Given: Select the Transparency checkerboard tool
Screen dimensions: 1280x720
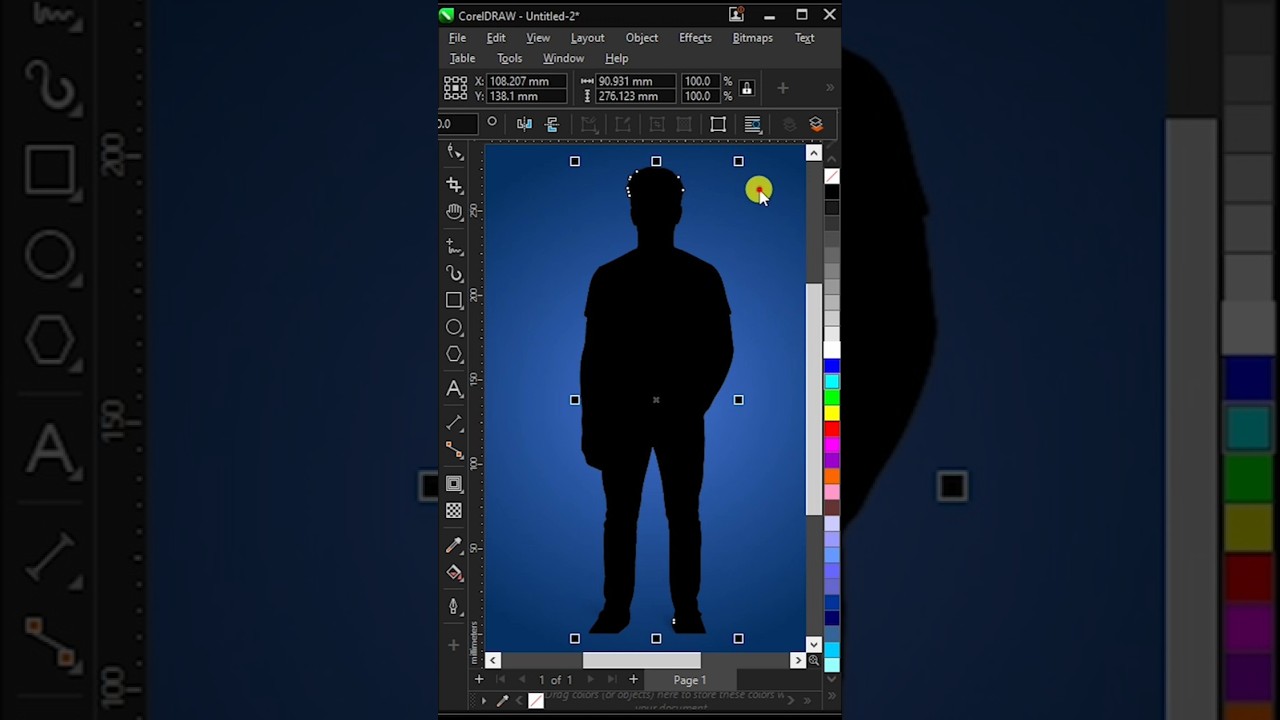Looking at the screenshot, I should pyautogui.click(x=454, y=511).
